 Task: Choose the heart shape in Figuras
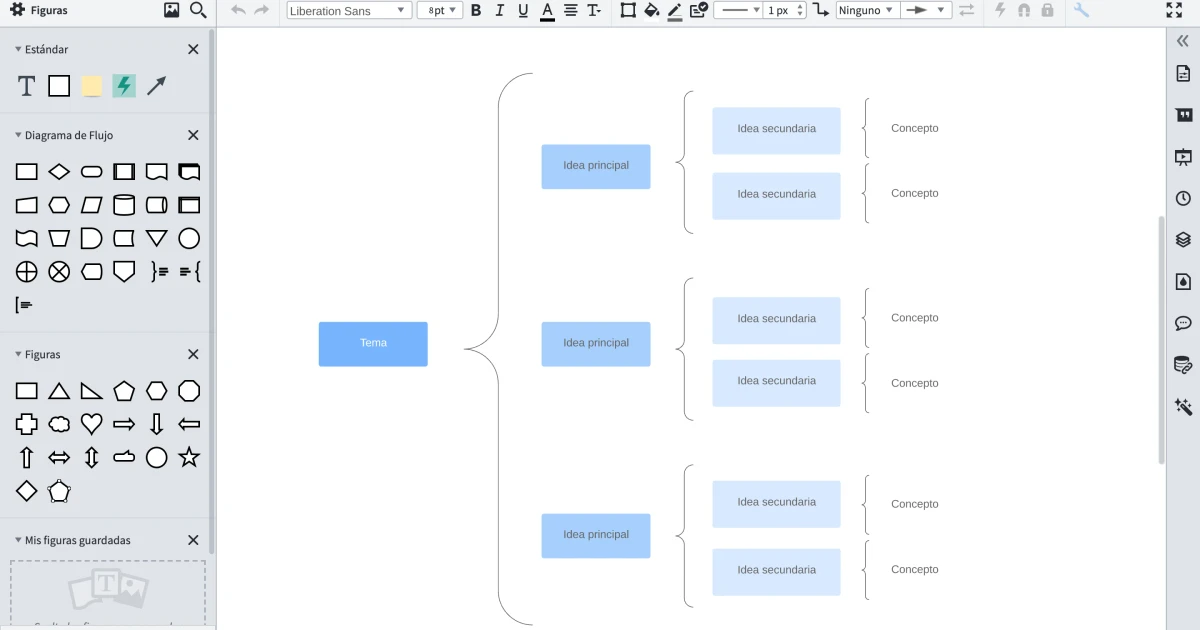pos(92,424)
